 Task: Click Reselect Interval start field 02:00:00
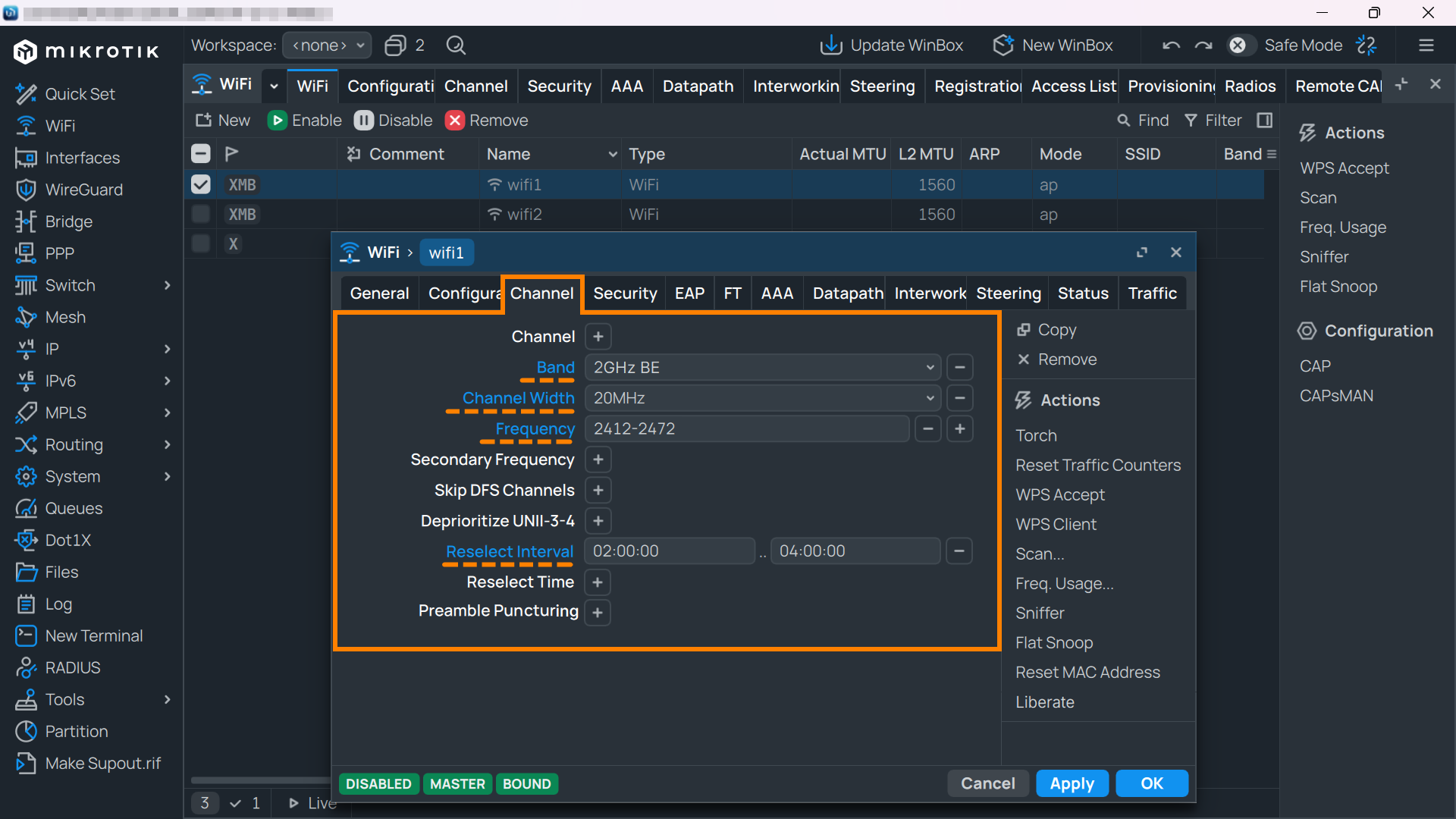[670, 551]
